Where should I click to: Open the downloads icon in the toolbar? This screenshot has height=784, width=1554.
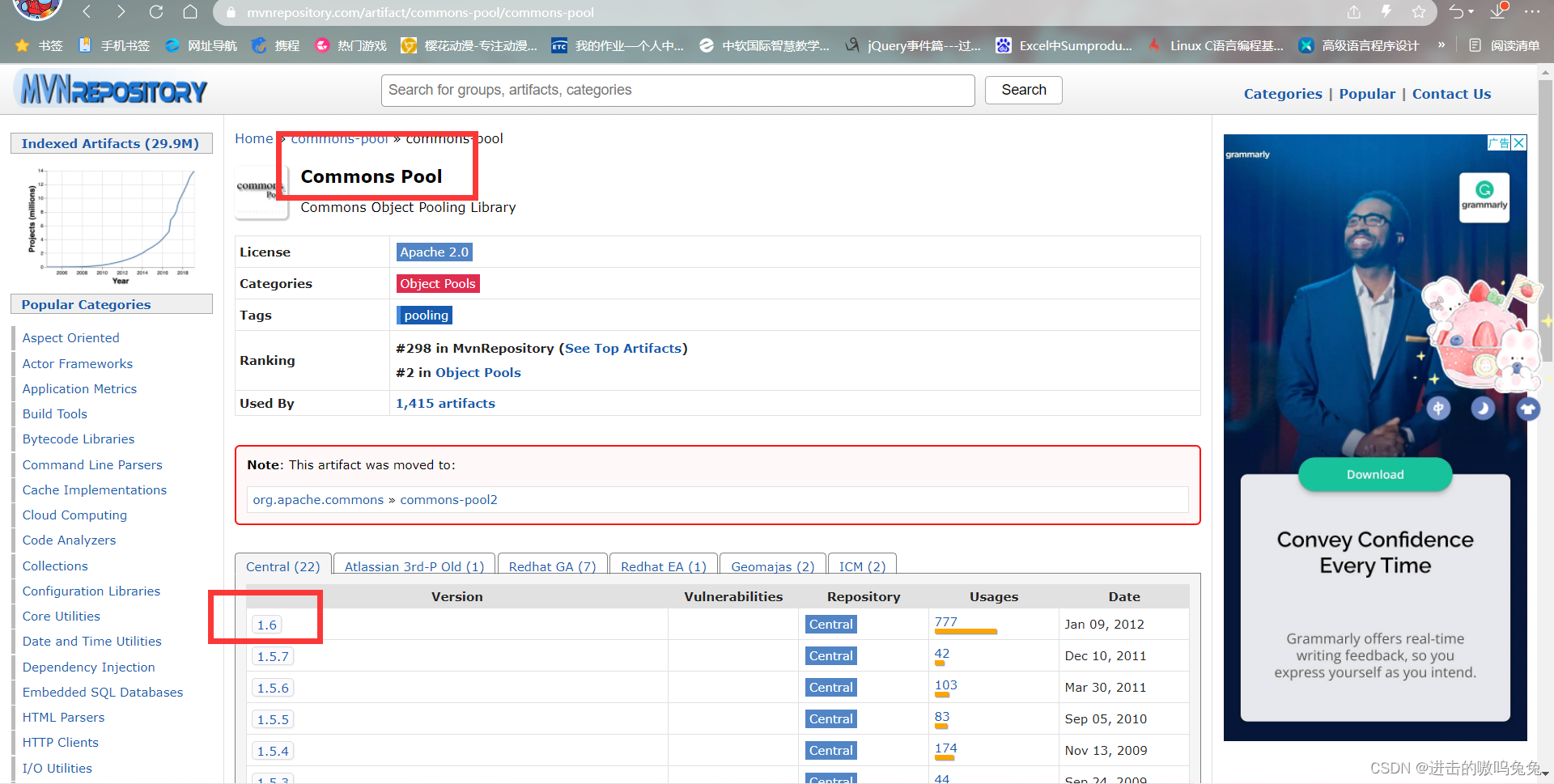[1499, 11]
